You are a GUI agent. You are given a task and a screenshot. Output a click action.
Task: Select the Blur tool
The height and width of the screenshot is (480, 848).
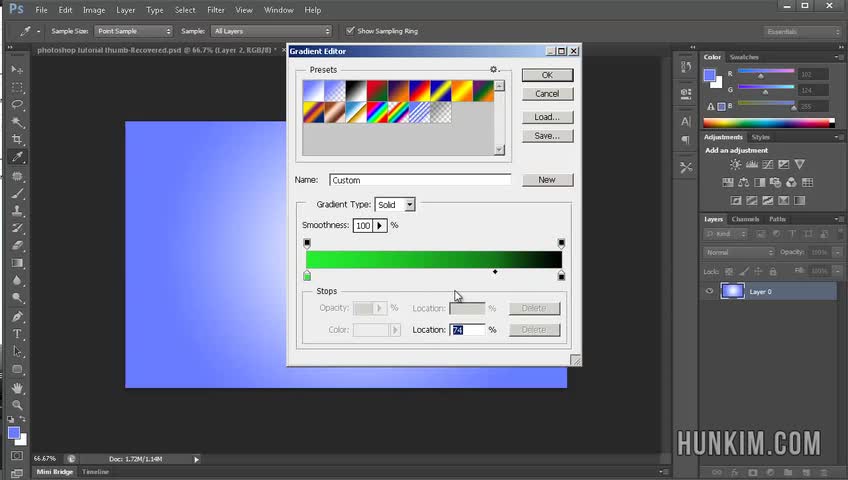17,280
